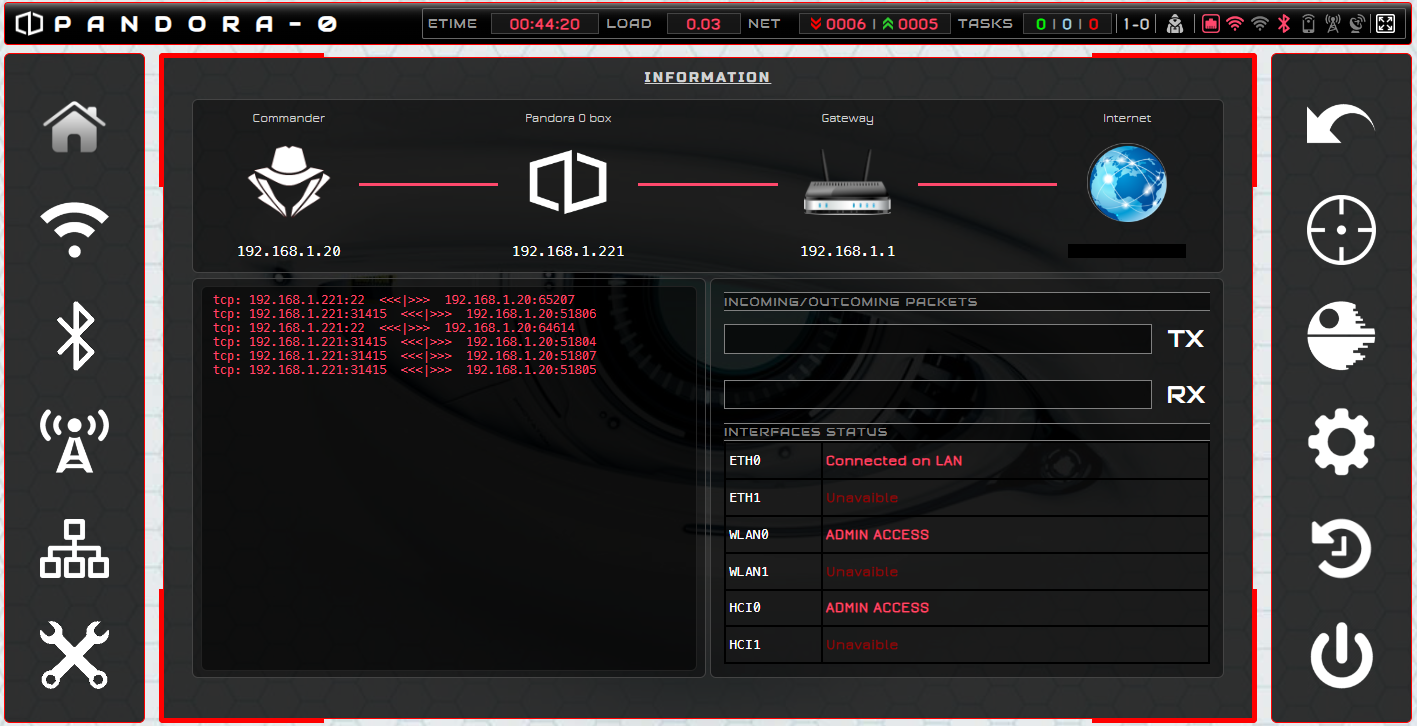Image resolution: width=1417 pixels, height=726 pixels.
Task: Click the ETH0 Connected on LAN row
Action: (966, 461)
